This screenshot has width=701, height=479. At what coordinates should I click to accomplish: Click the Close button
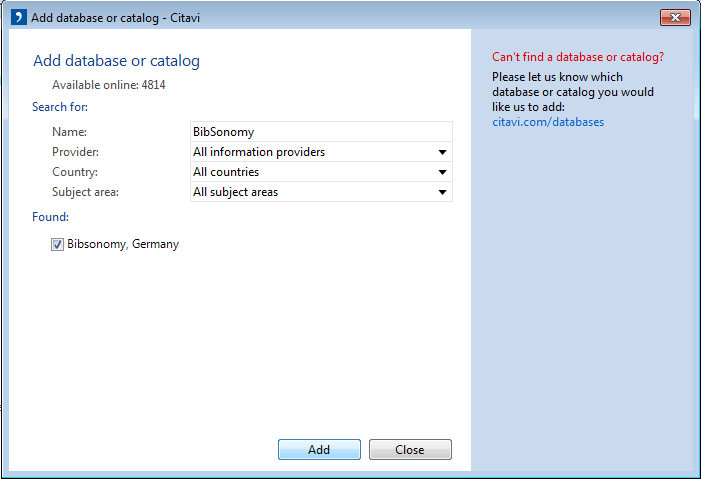point(410,449)
